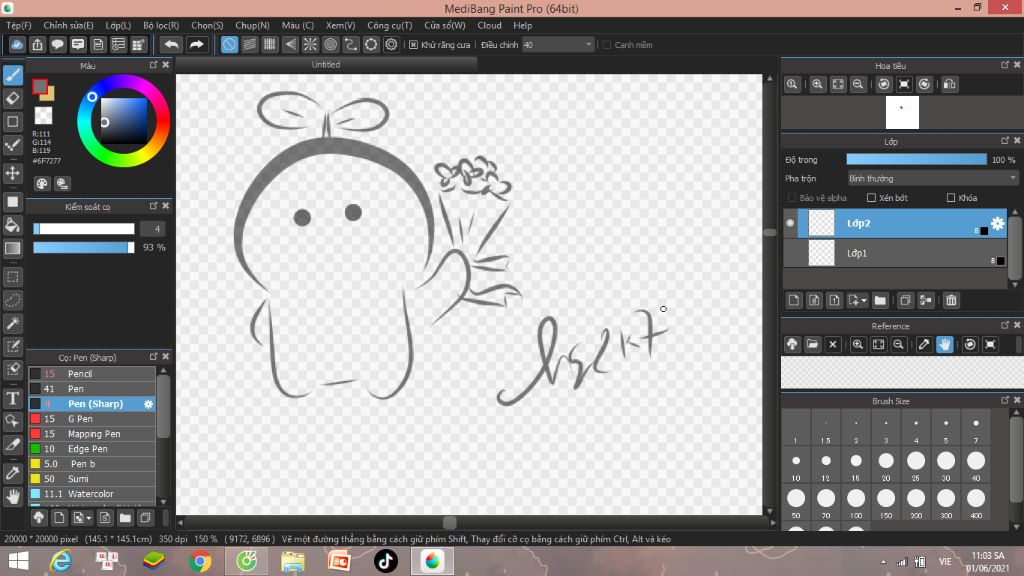Image resolution: width=1024 pixels, height=576 pixels.
Task: Pick brush size preset 100
Action: pyautogui.click(x=856, y=503)
